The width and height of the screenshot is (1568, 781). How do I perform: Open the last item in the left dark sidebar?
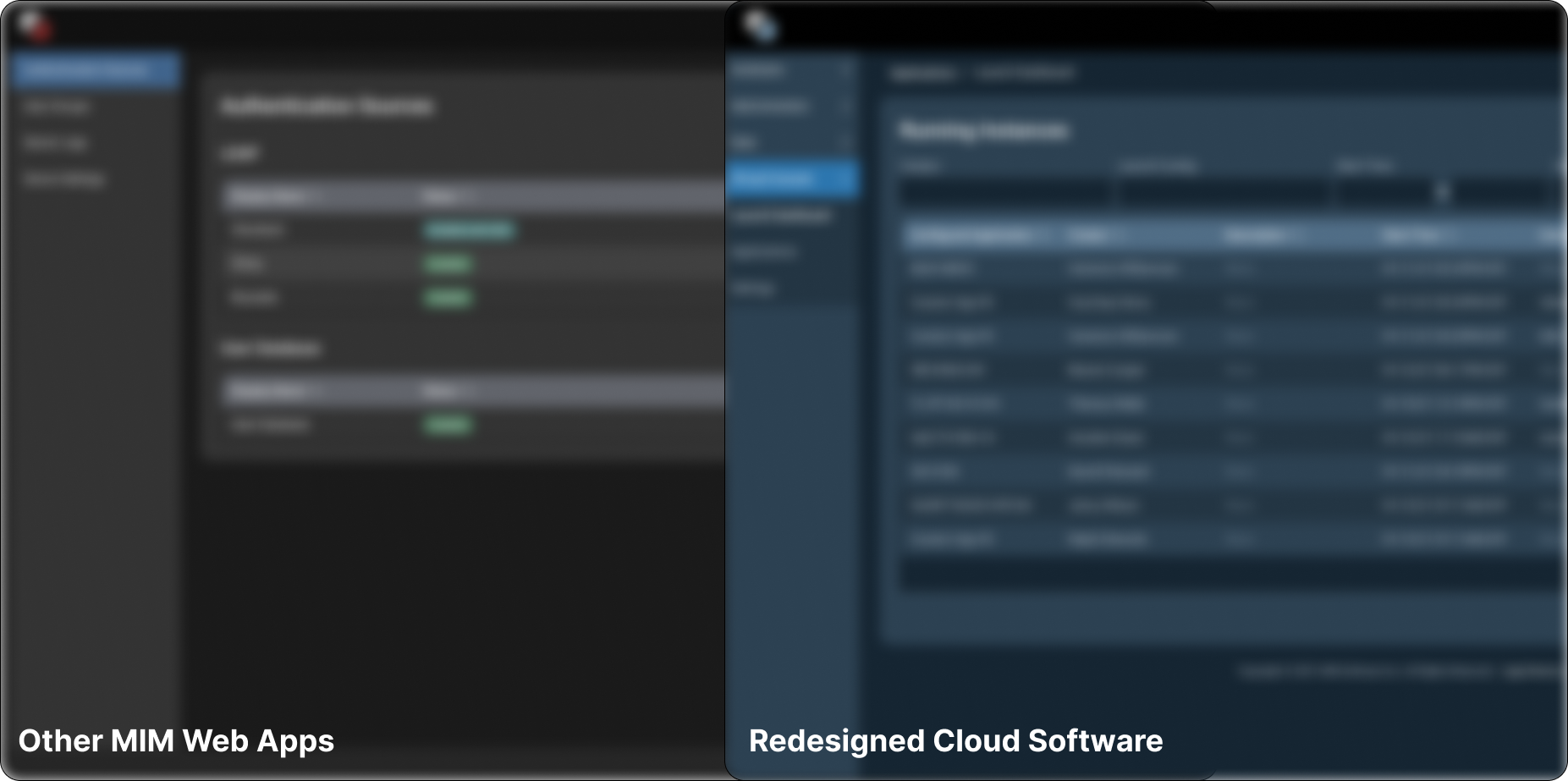click(x=64, y=179)
